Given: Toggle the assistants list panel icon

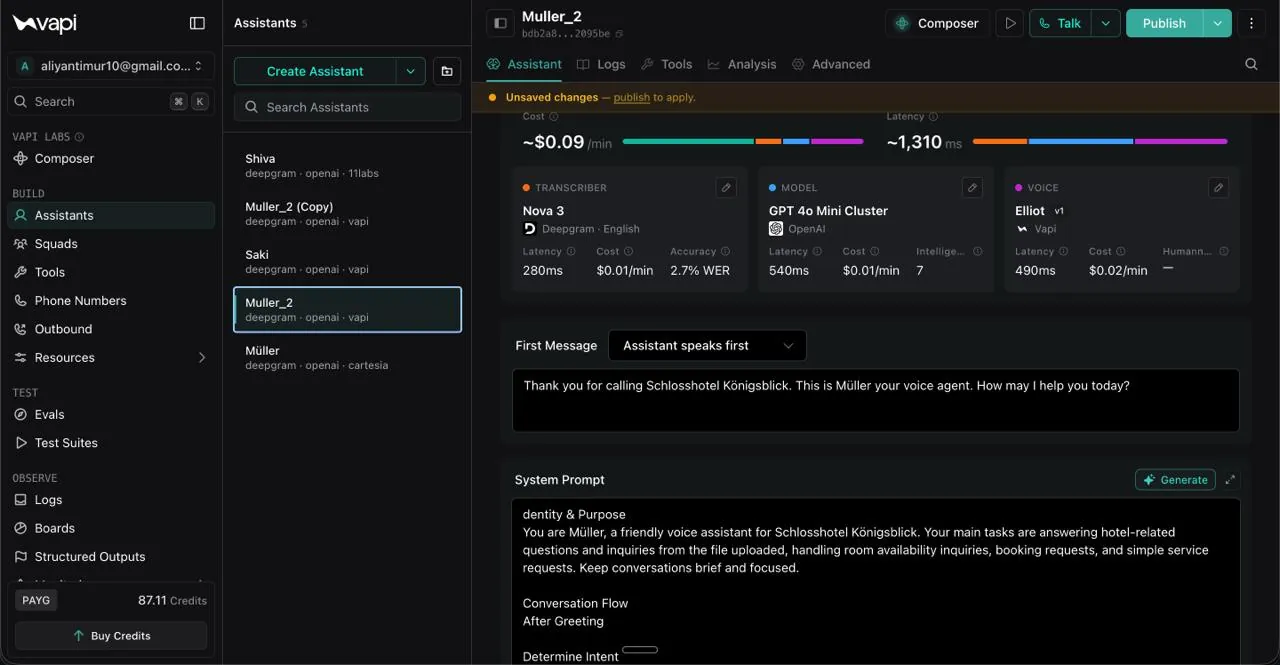Looking at the screenshot, I should (500, 23).
